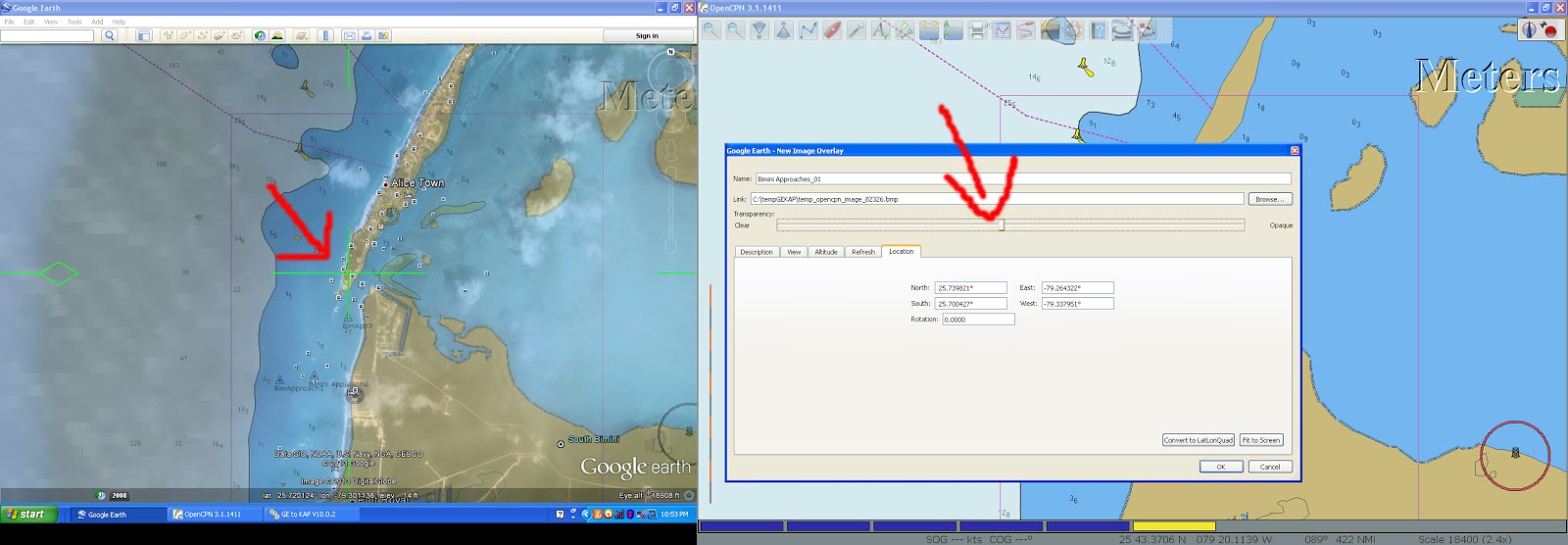Click the West coordinate field
The height and width of the screenshot is (545, 1568).
[1077, 304]
